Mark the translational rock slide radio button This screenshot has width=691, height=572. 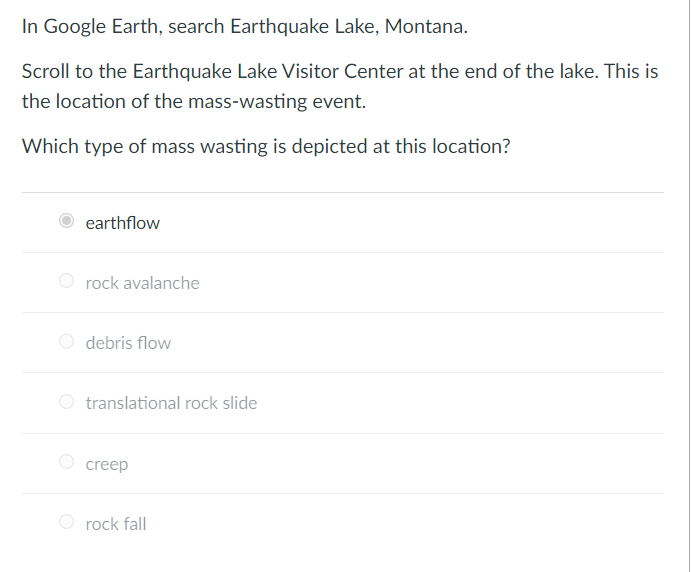pos(67,401)
